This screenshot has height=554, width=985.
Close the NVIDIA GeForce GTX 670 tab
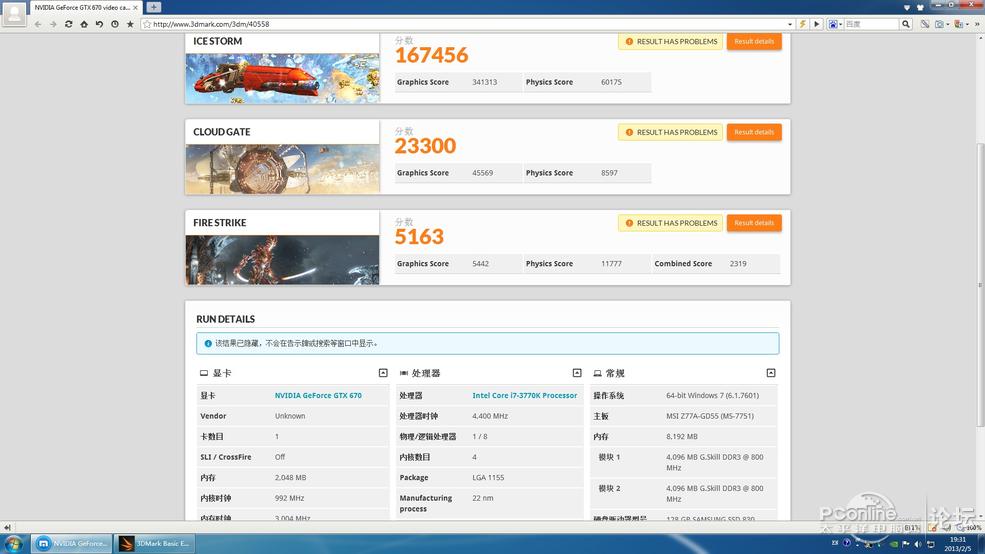tap(135, 8)
